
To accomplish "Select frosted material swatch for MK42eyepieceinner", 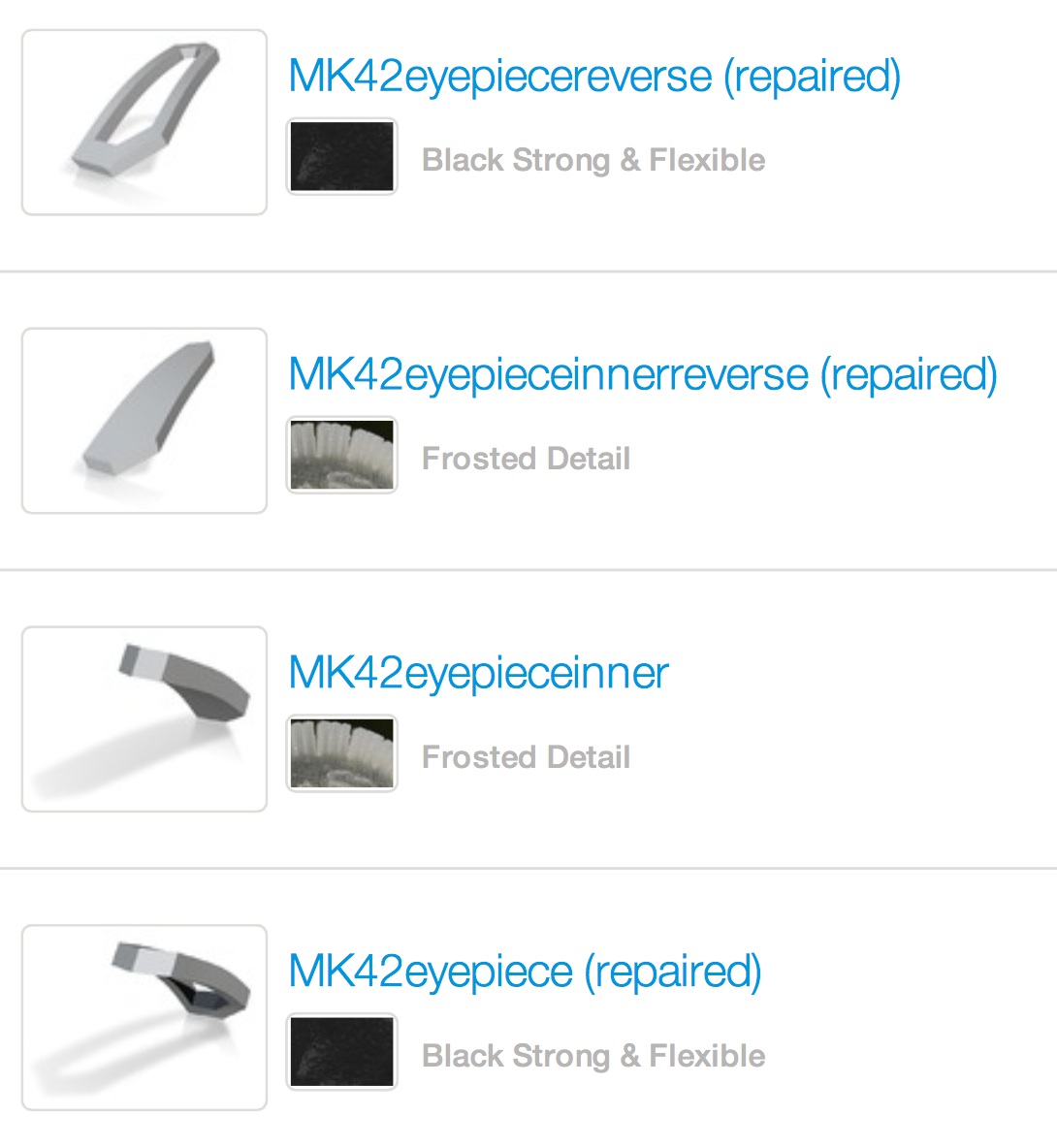I will point(342,753).
